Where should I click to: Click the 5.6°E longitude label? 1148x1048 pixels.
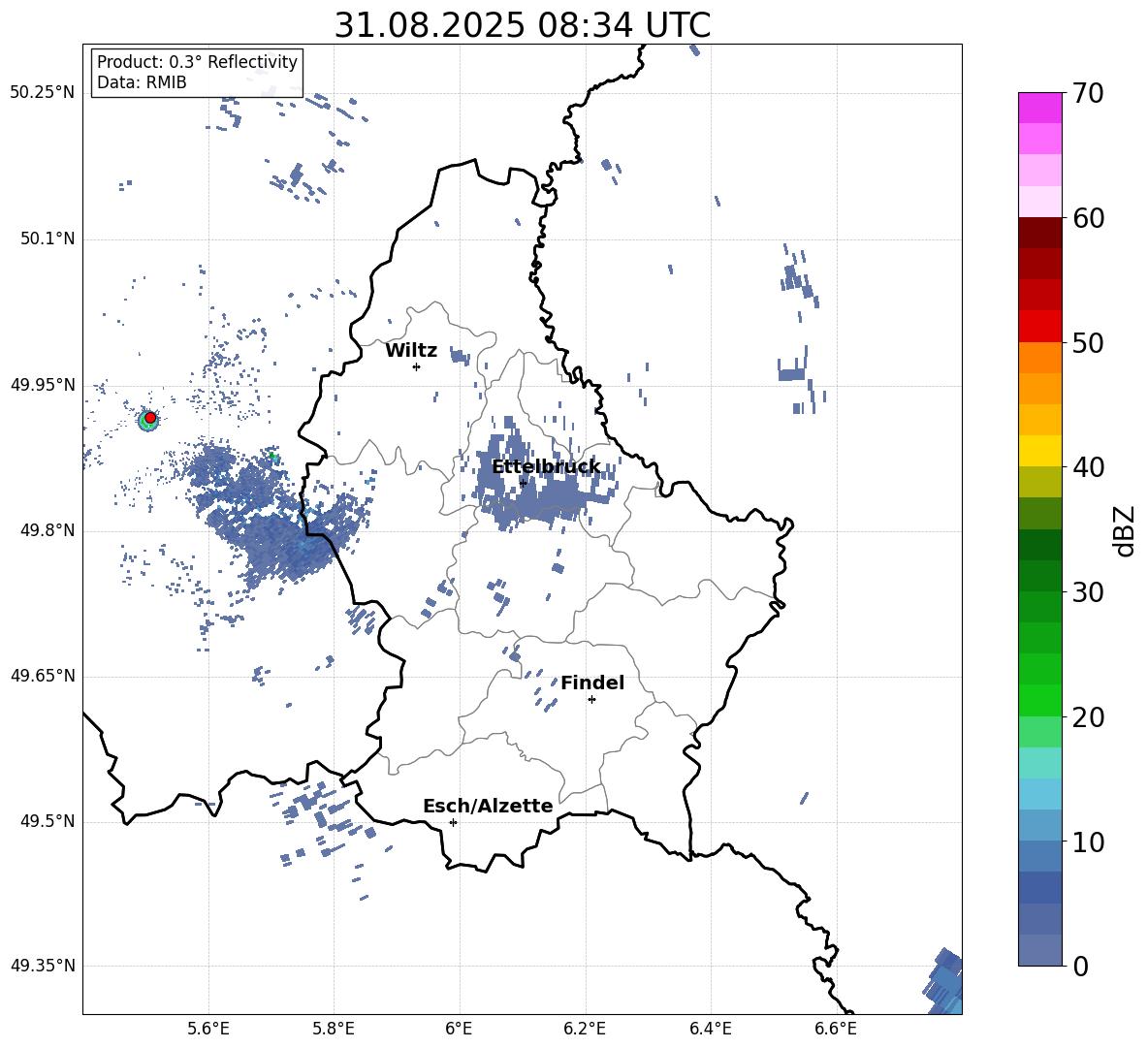tap(208, 1029)
